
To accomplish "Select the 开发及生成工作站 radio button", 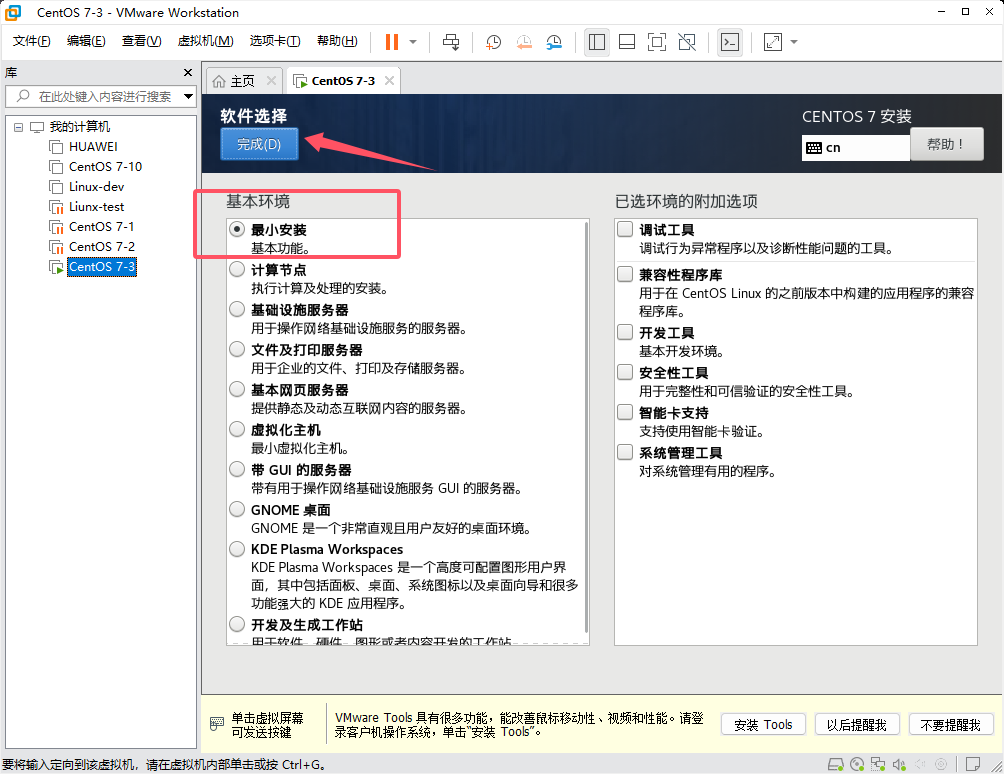I will point(237,624).
